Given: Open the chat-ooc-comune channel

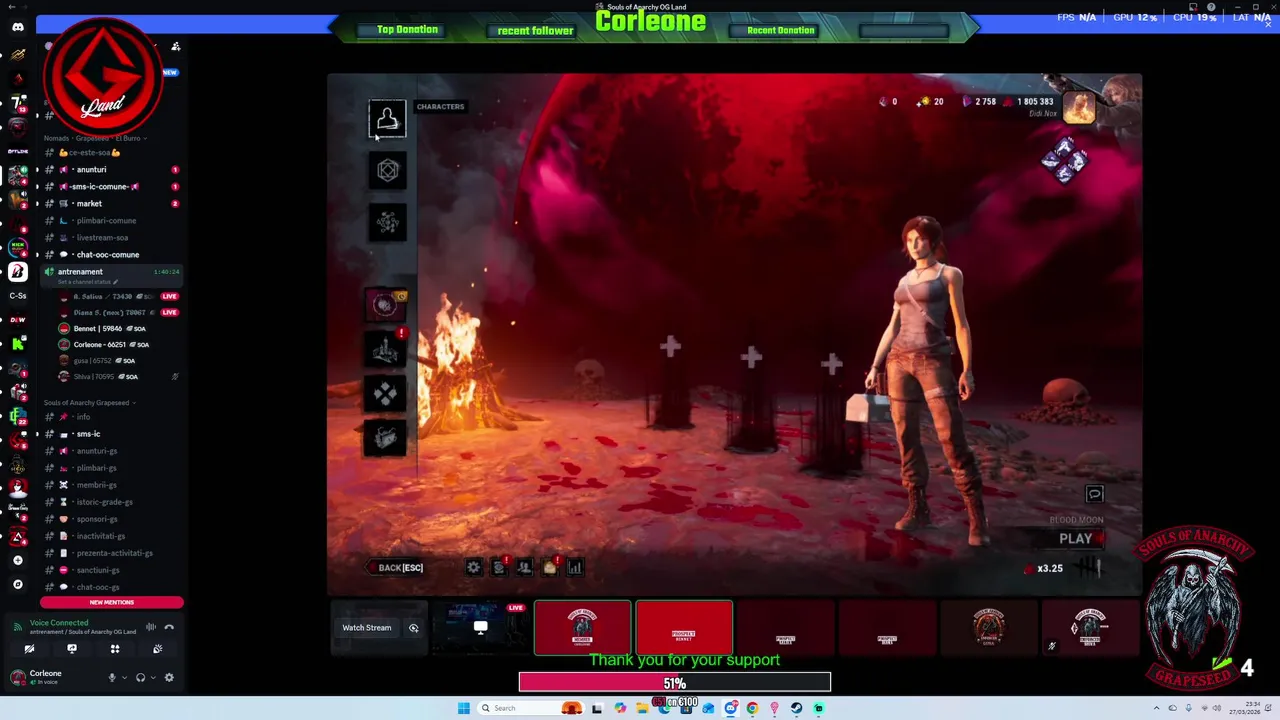Looking at the screenshot, I should (110, 255).
